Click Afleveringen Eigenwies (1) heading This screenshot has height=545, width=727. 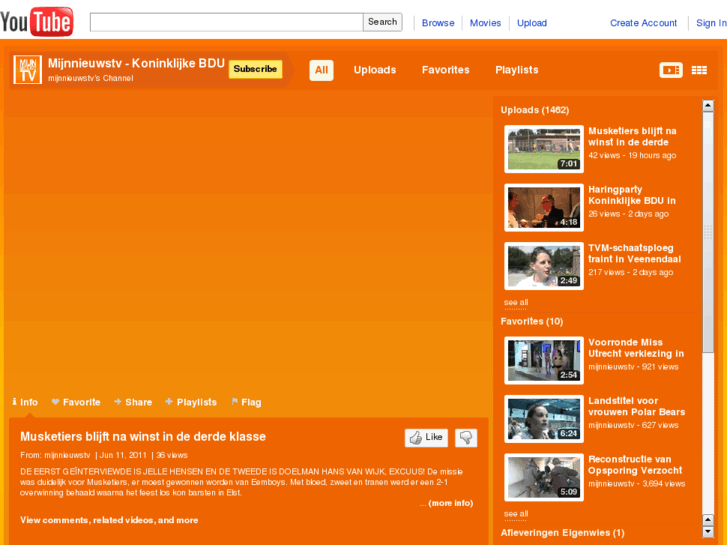pos(562,533)
